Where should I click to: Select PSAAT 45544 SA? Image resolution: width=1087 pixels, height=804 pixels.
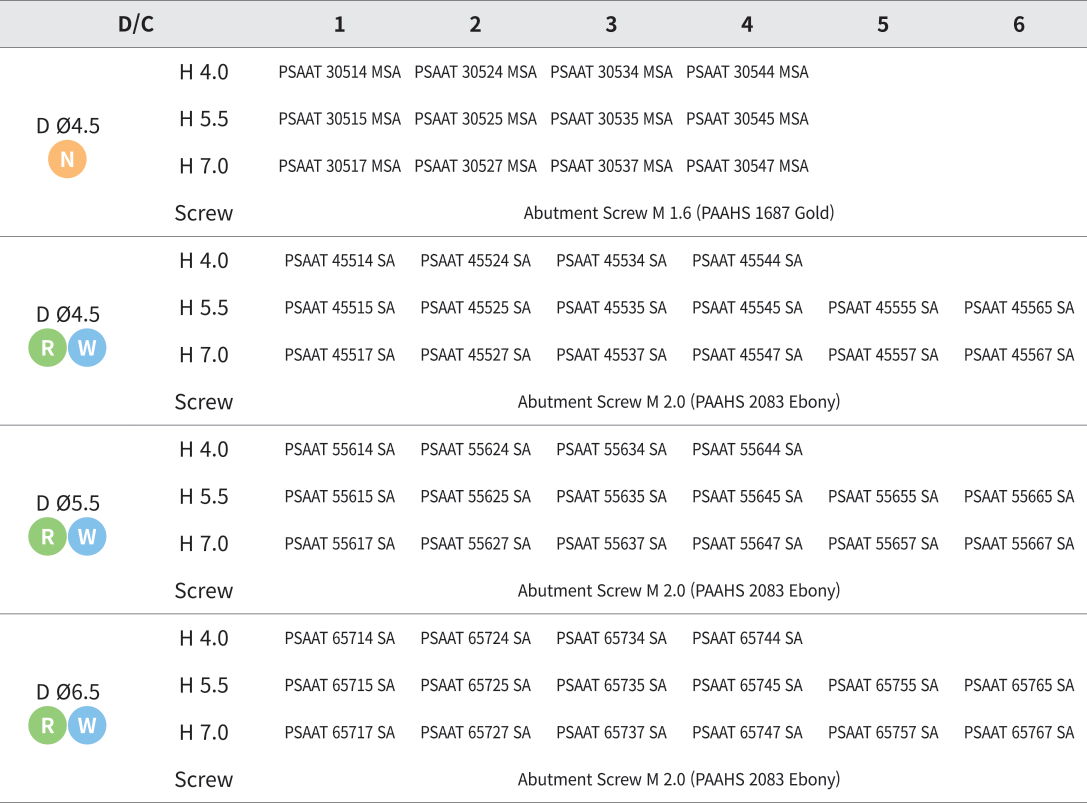(747, 261)
